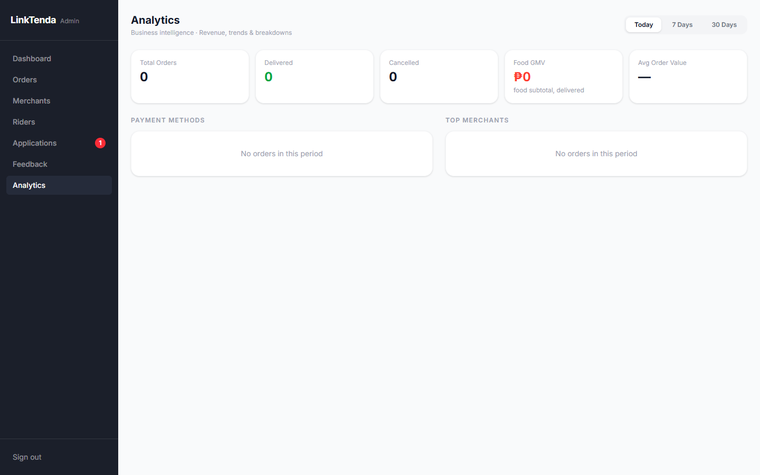Viewport: 760px width, 475px height.
Task: Click the Cancelled count card
Action: coord(439,77)
